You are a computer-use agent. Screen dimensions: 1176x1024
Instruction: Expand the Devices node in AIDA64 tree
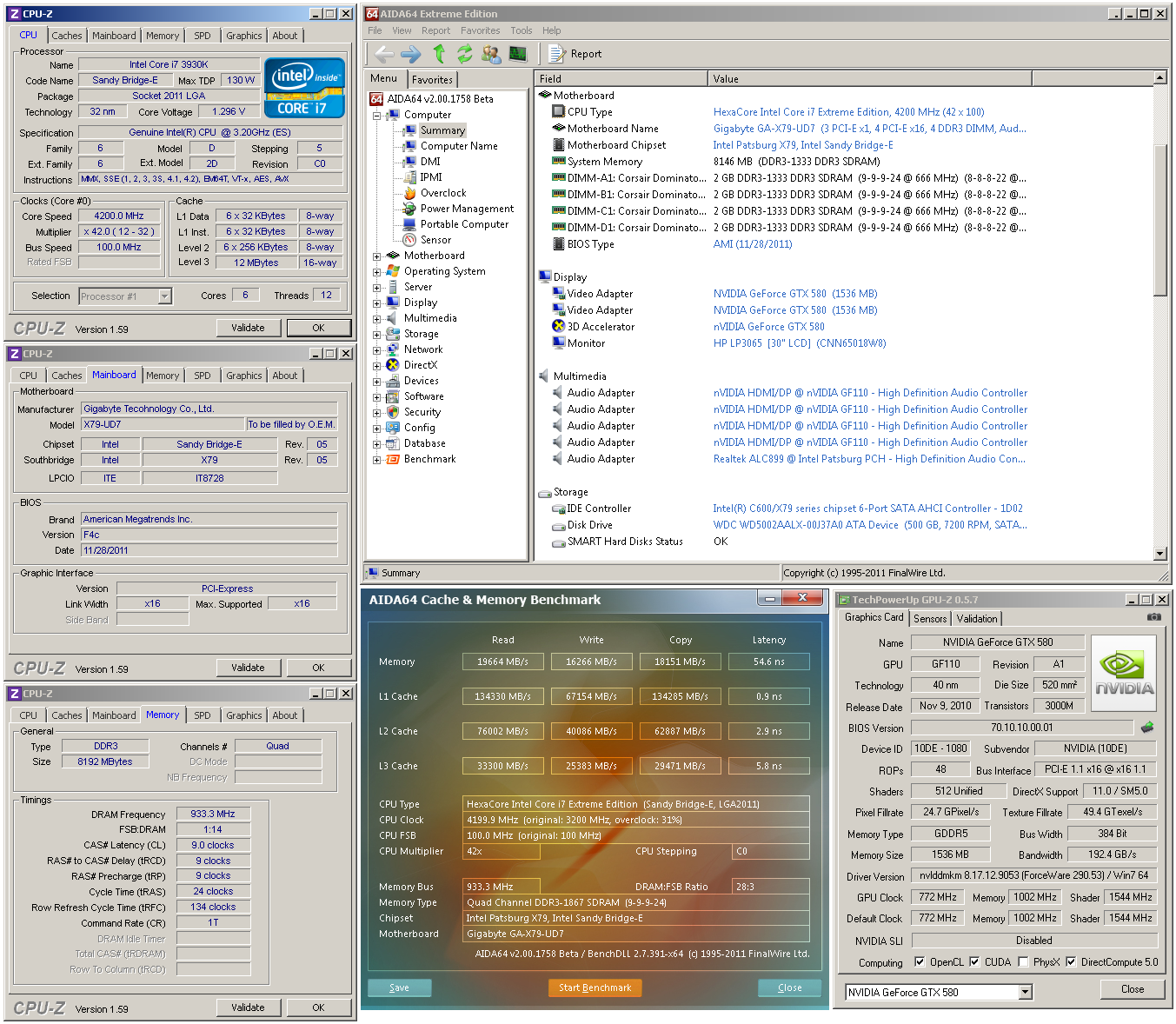(377, 381)
